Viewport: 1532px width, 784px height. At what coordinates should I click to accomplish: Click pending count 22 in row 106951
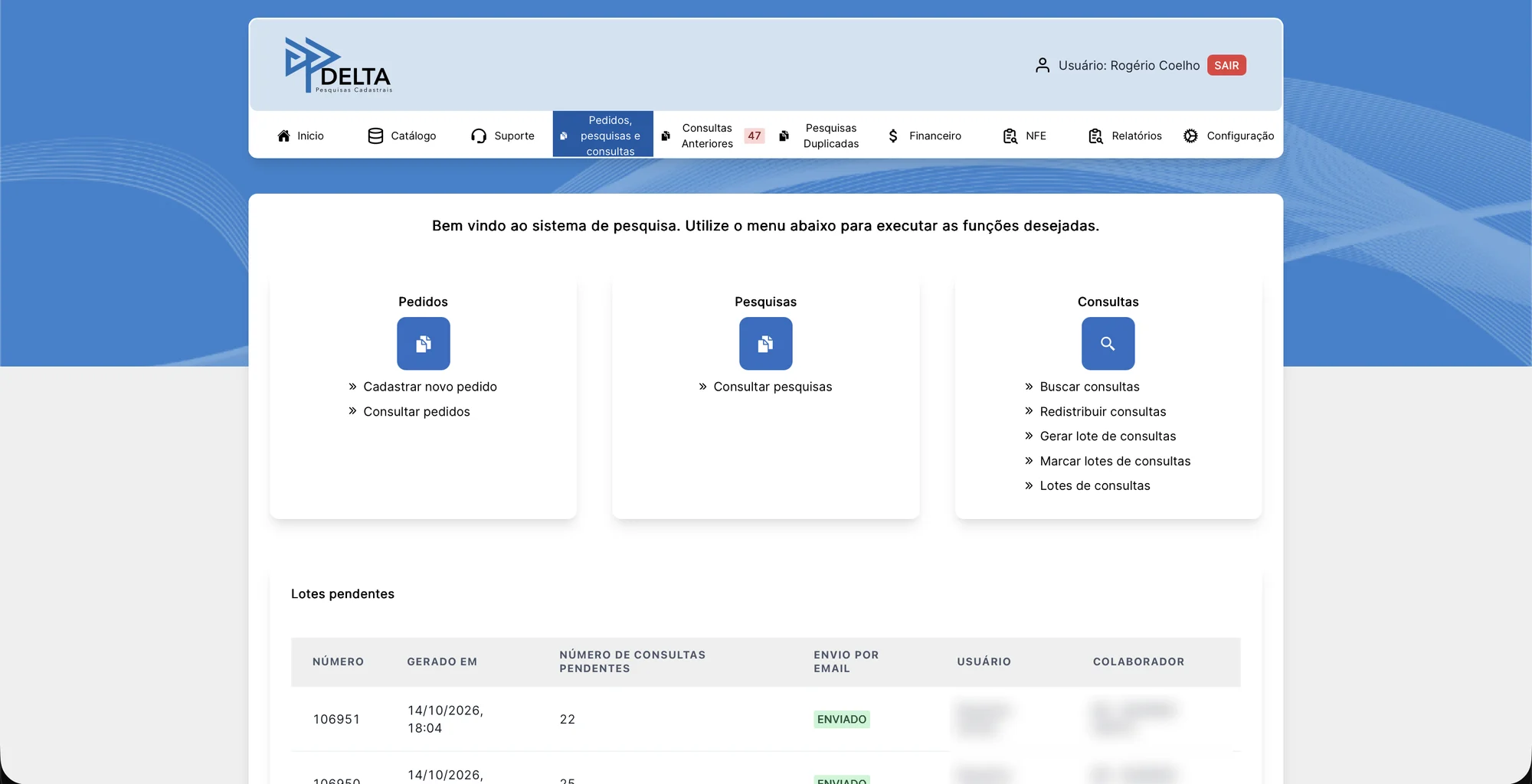pos(568,719)
